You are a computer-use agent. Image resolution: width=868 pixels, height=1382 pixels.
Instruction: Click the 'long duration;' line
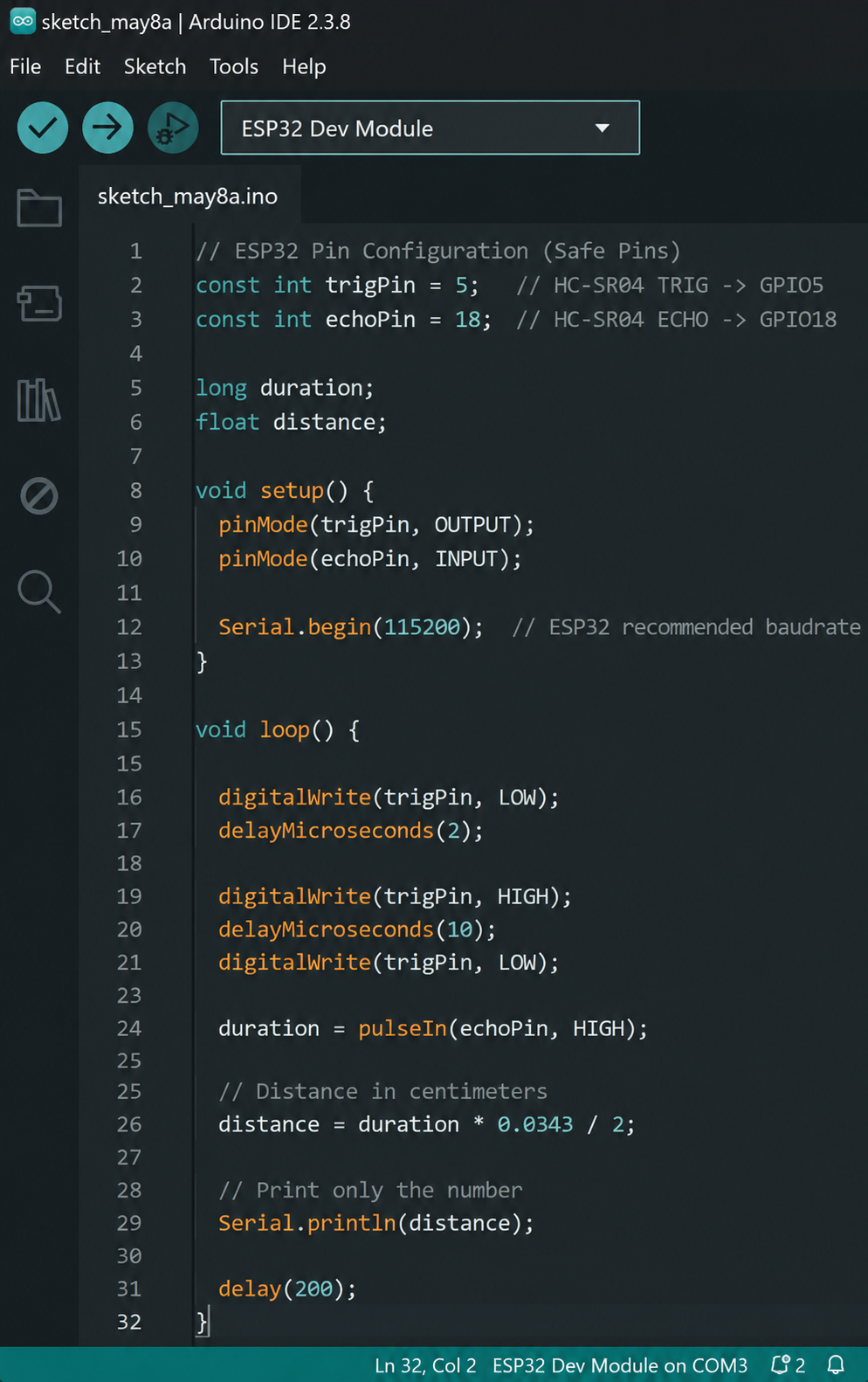coord(285,388)
